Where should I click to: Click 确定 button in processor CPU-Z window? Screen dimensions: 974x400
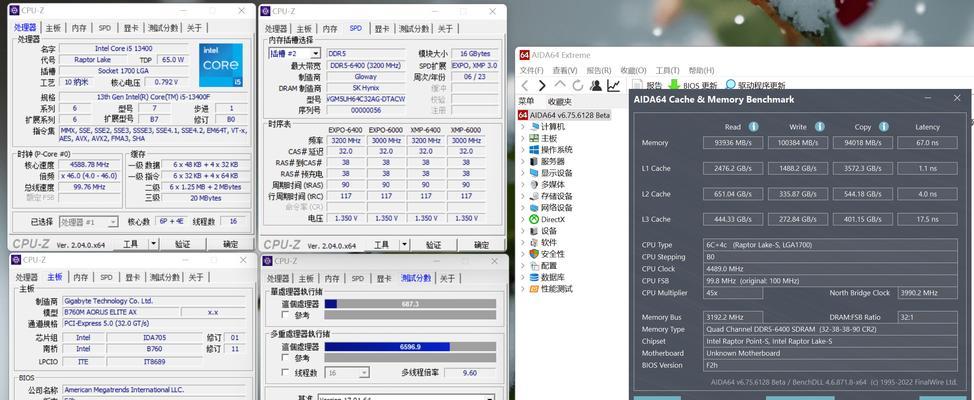tap(230, 244)
